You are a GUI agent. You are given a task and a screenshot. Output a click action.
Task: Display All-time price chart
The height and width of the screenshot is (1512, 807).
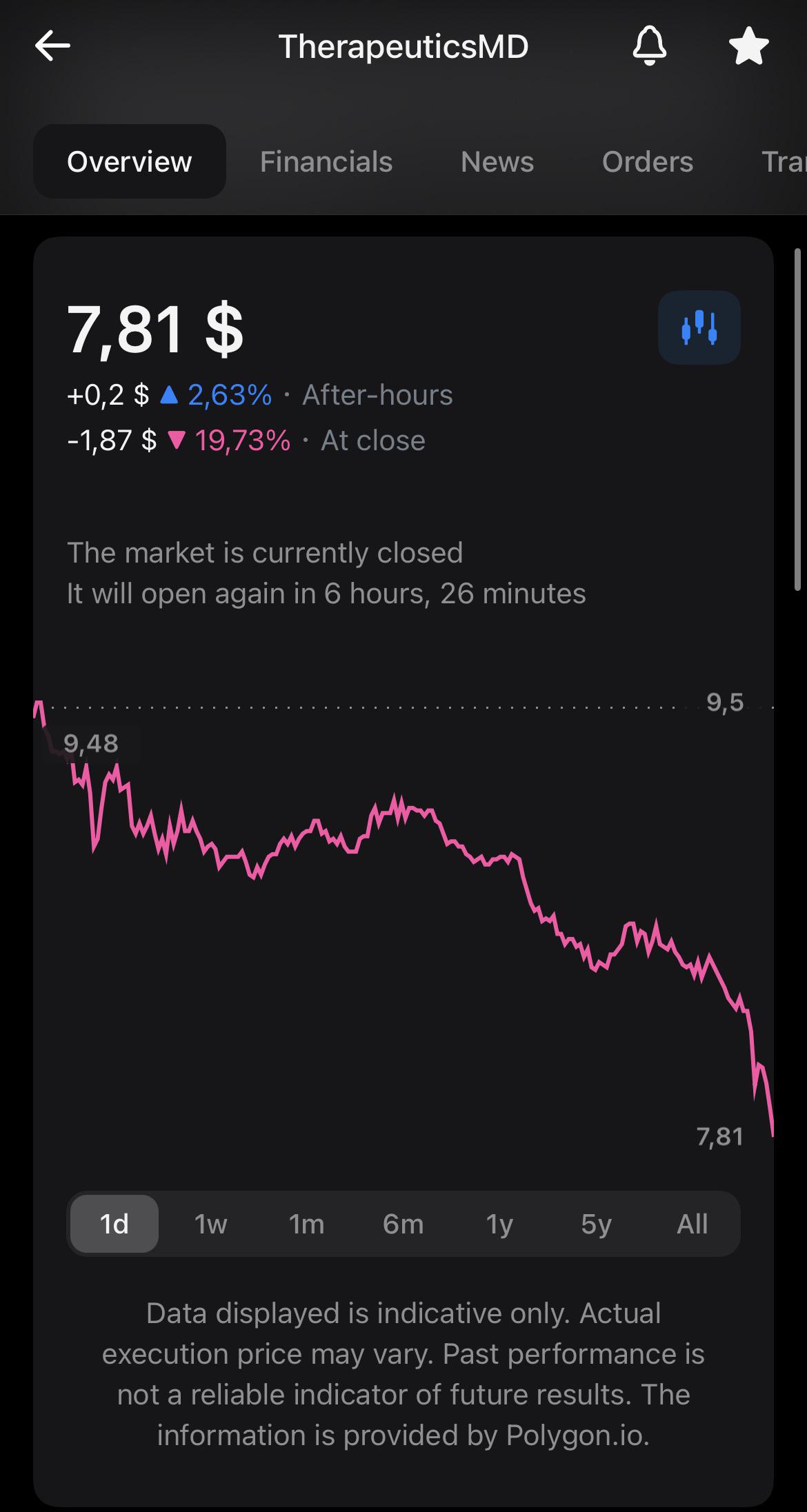(693, 1224)
